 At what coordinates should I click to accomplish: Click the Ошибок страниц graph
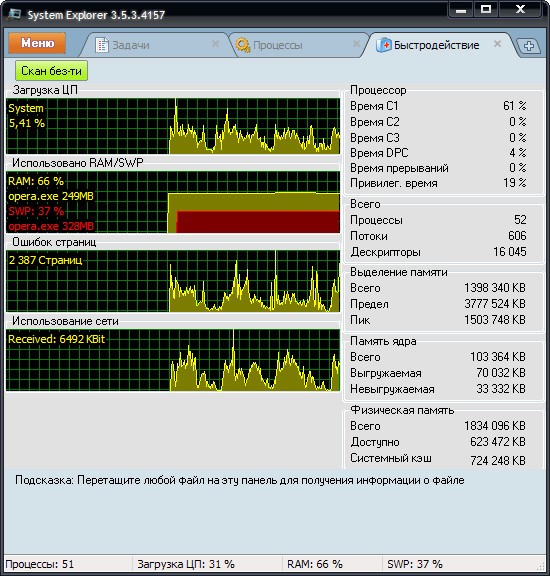click(x=173, y=281)
